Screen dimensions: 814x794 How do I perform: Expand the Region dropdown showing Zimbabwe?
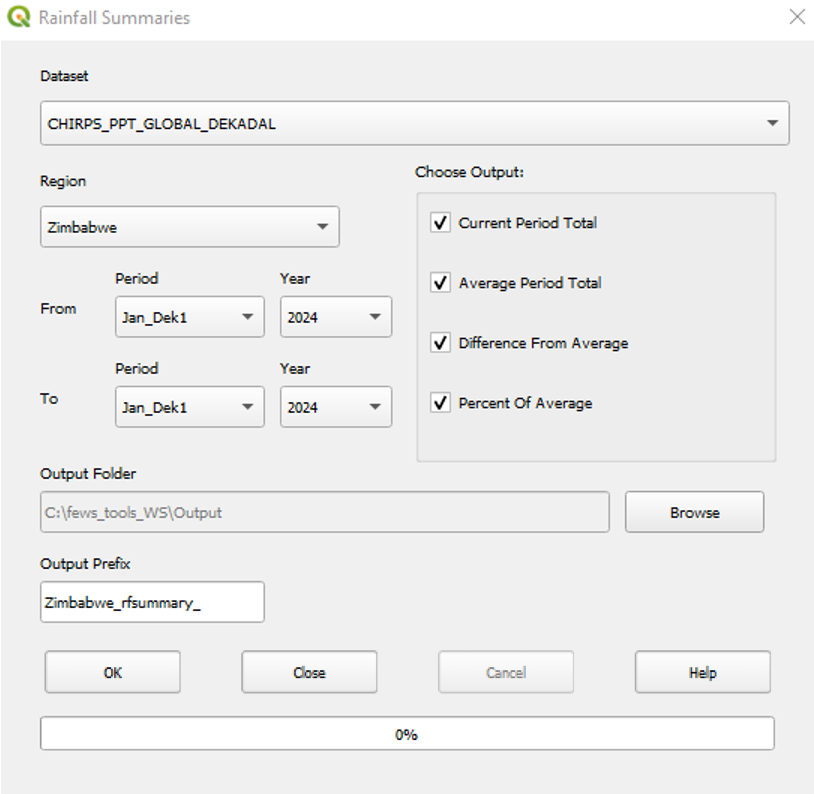[189, 227]
